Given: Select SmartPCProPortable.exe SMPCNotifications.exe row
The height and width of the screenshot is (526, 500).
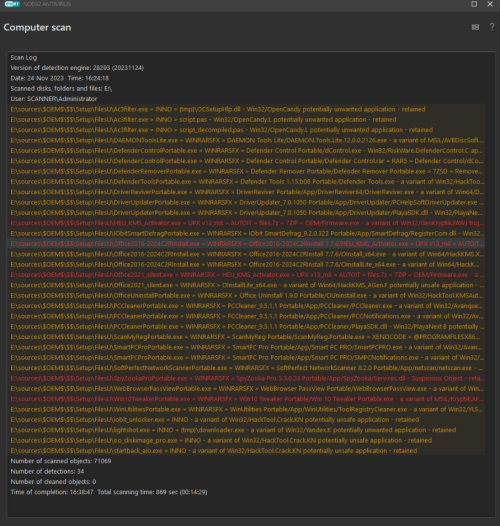Looking at the screenshot, I should 246,358.
